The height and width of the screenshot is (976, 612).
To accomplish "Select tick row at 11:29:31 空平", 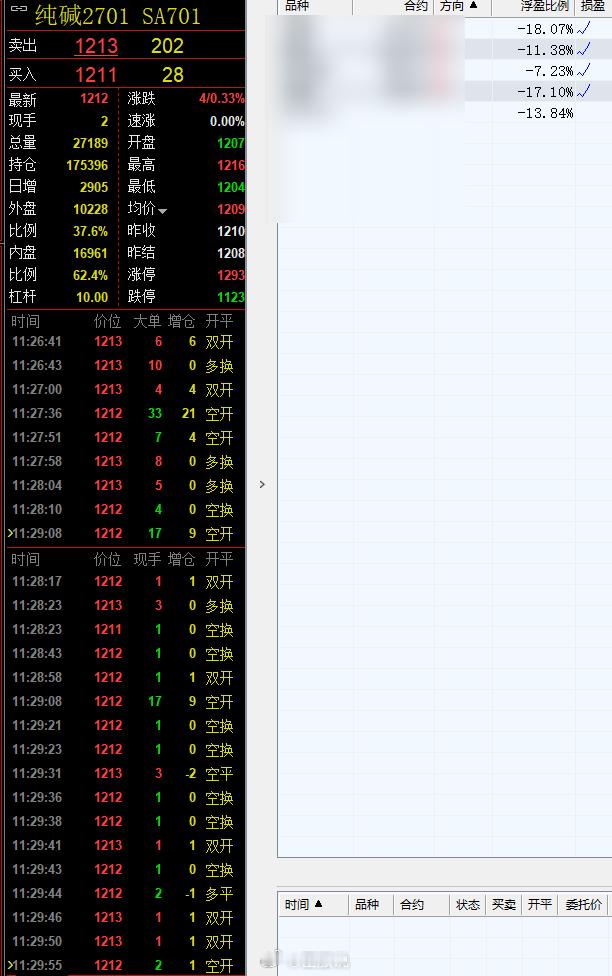I will pyautogui.click(x=125, y=773).
